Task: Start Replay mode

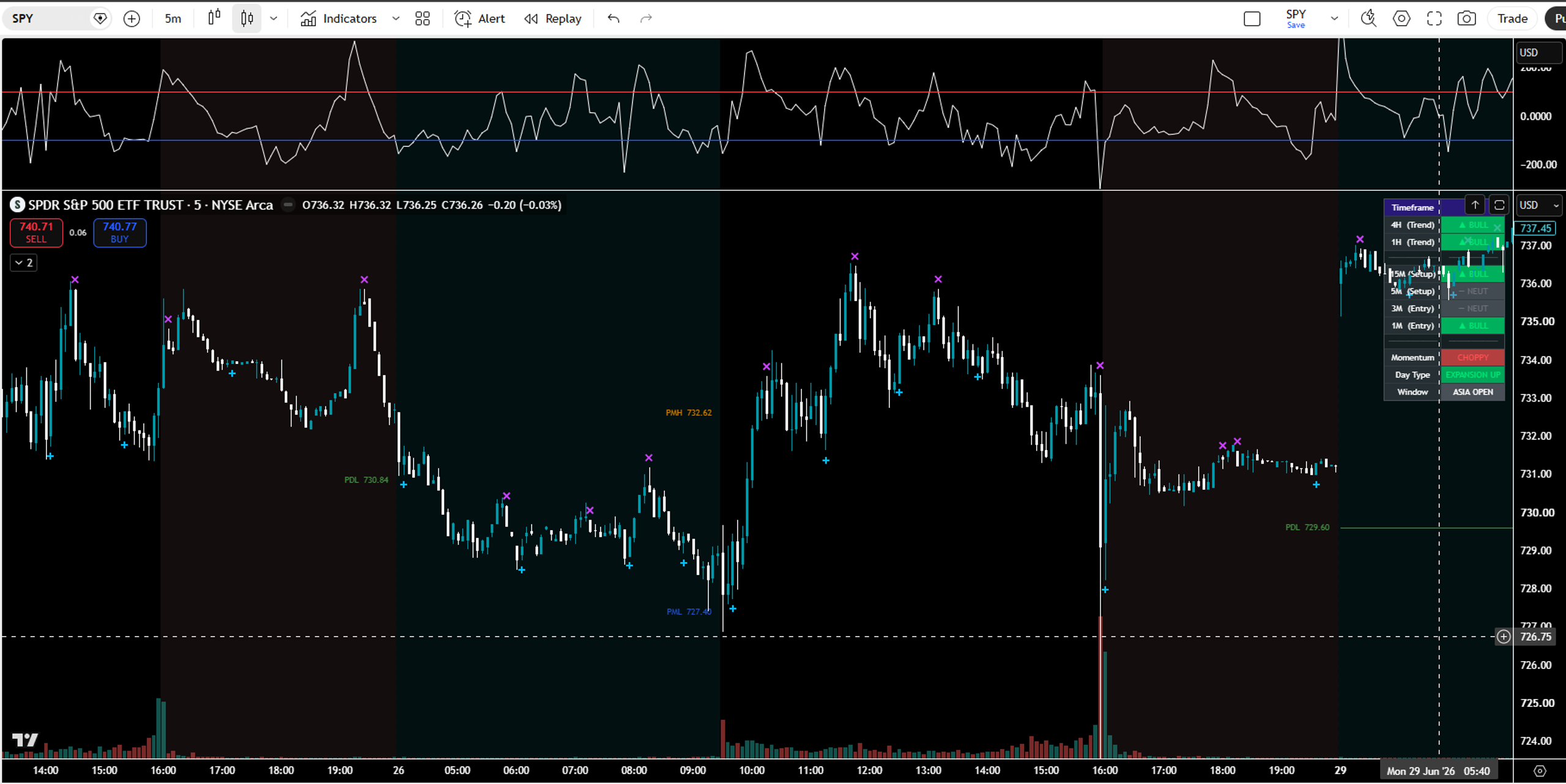Action: [x=552, y=19]
